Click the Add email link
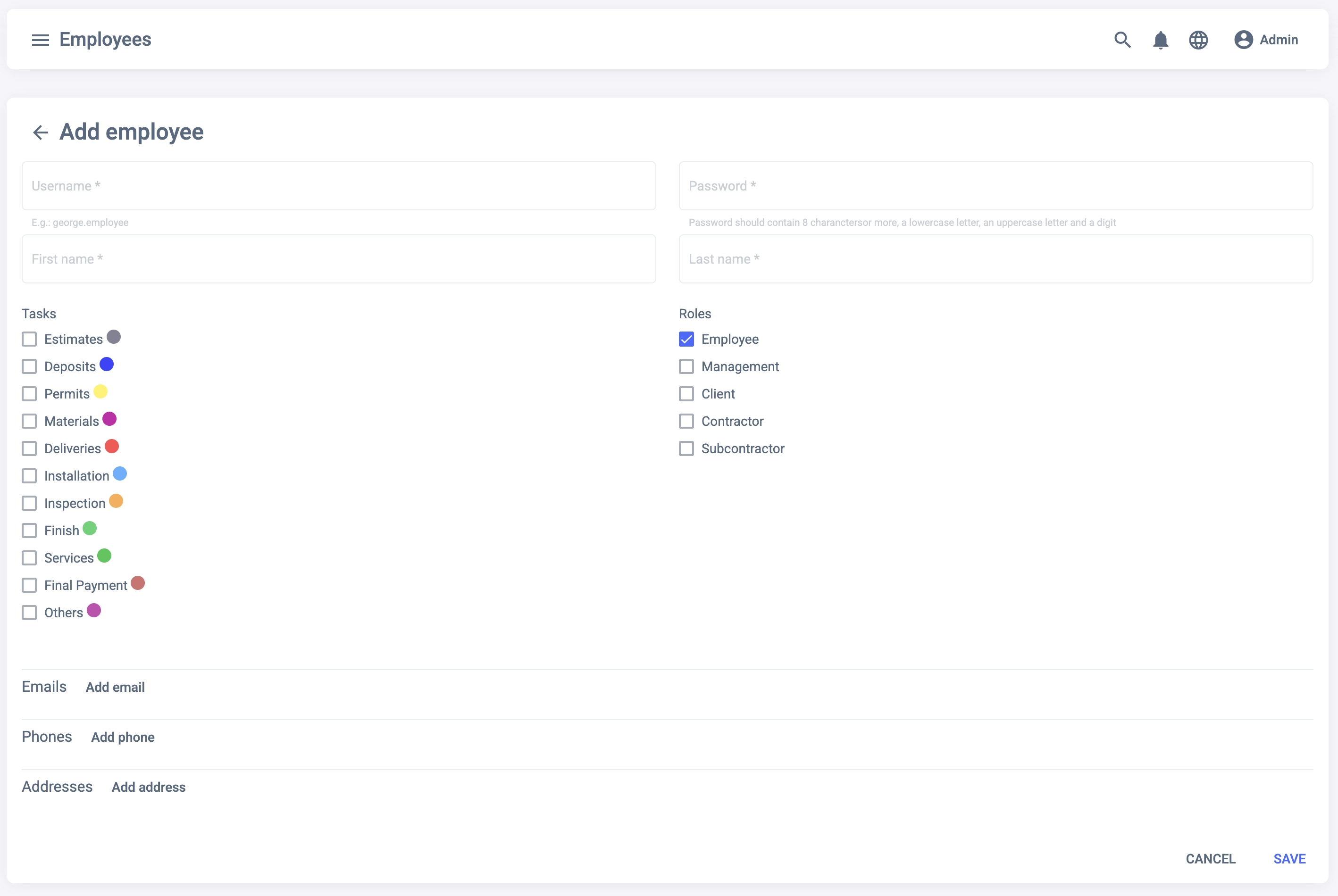1338x896 pixels. [x=115, y=688]
